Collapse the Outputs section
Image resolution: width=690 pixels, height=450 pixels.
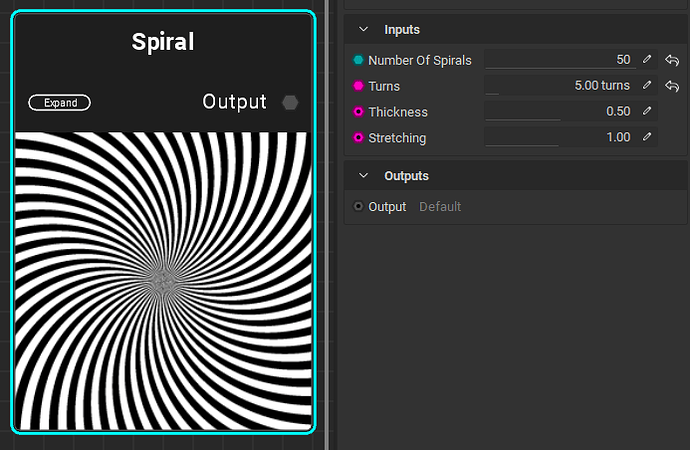363,176
